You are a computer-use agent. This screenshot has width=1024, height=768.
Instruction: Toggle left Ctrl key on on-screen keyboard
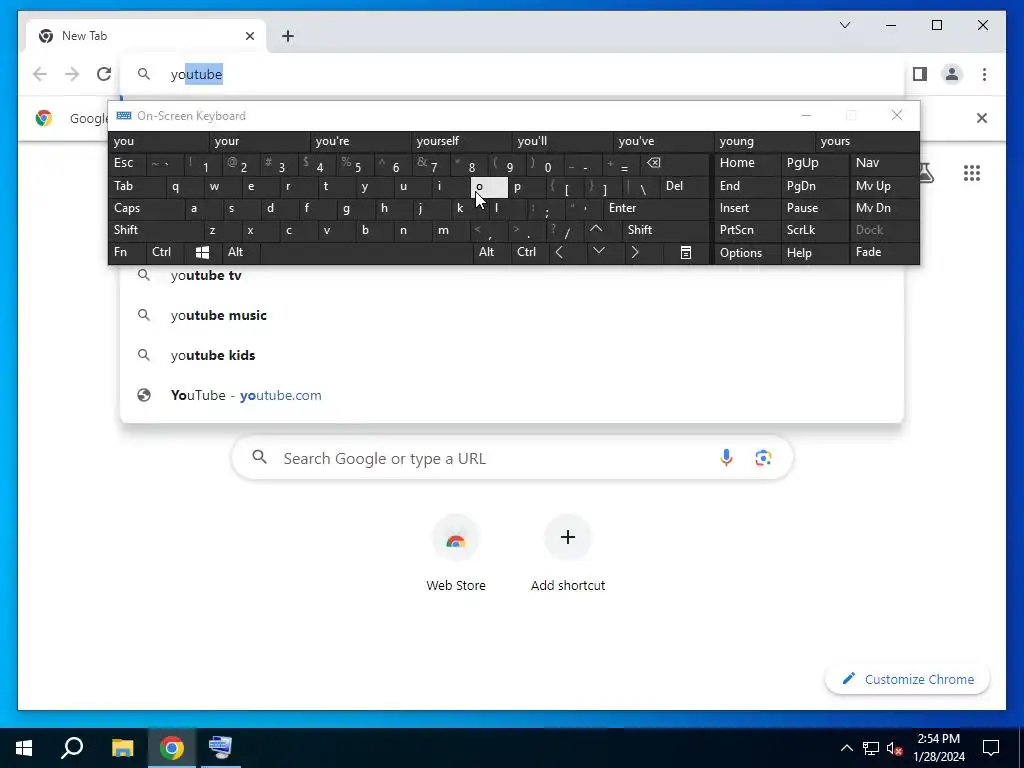[165, 252]
